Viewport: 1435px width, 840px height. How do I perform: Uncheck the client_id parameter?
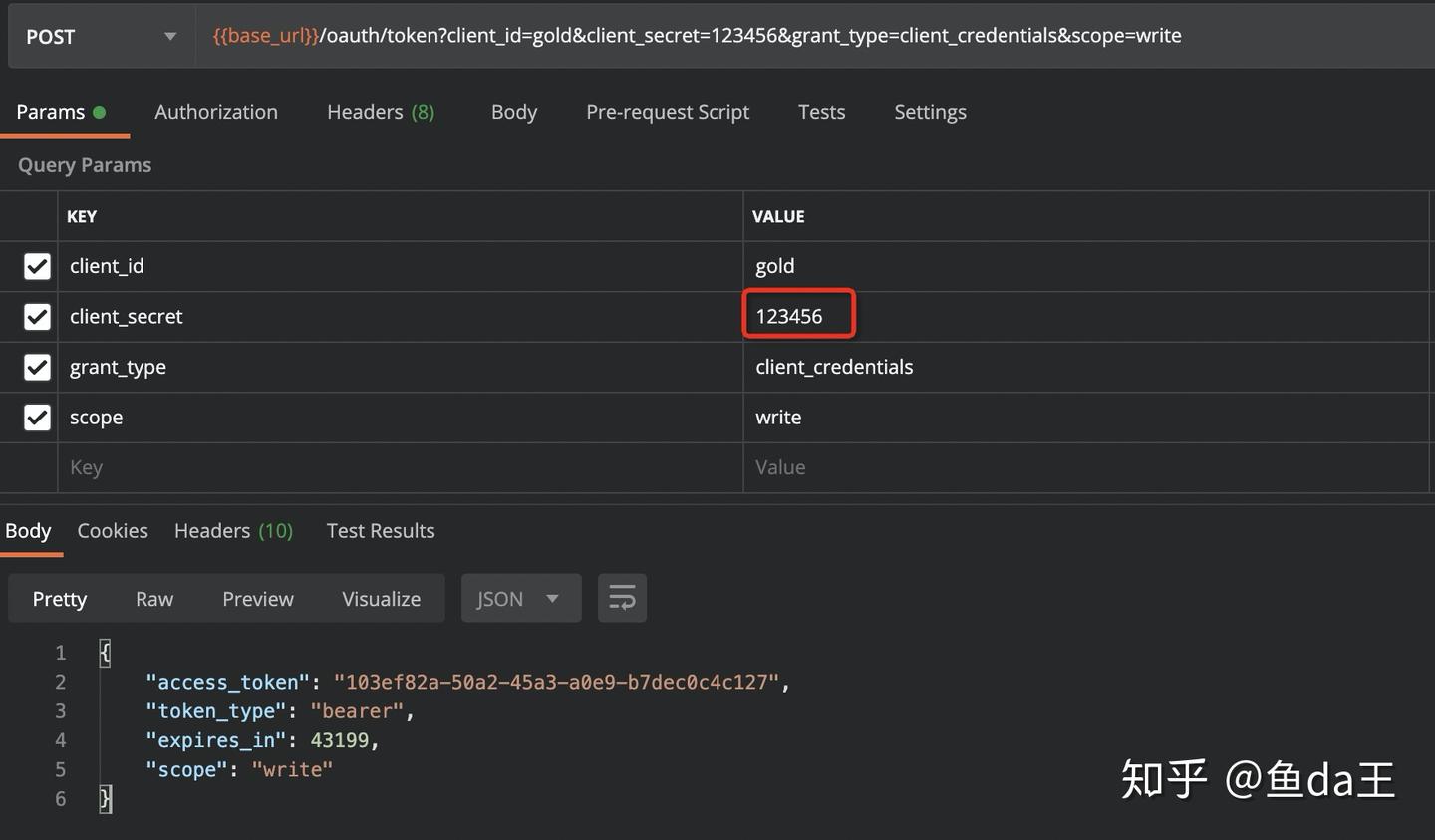[37, 266]
